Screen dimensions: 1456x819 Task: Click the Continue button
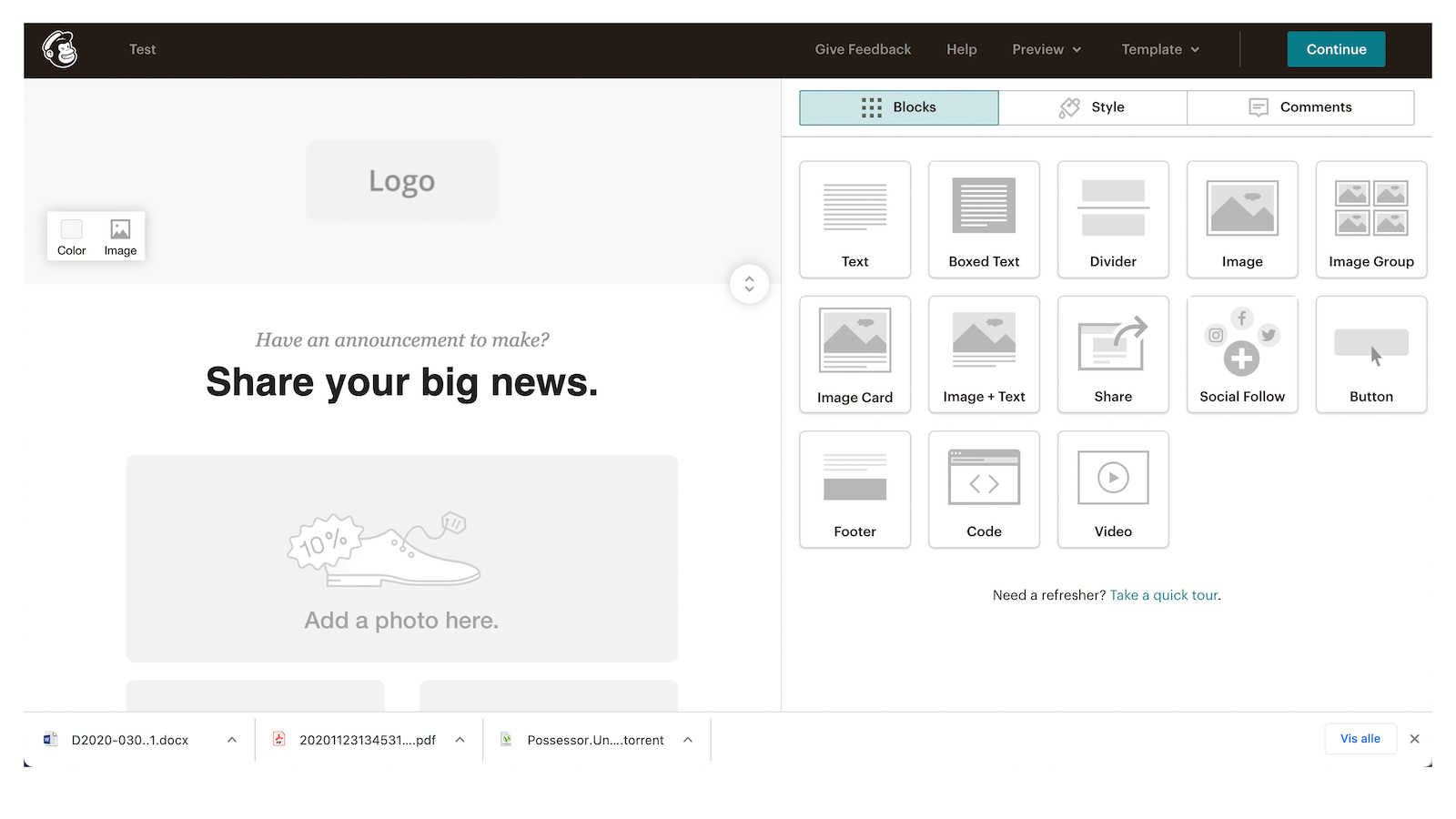click(1335, 49)
